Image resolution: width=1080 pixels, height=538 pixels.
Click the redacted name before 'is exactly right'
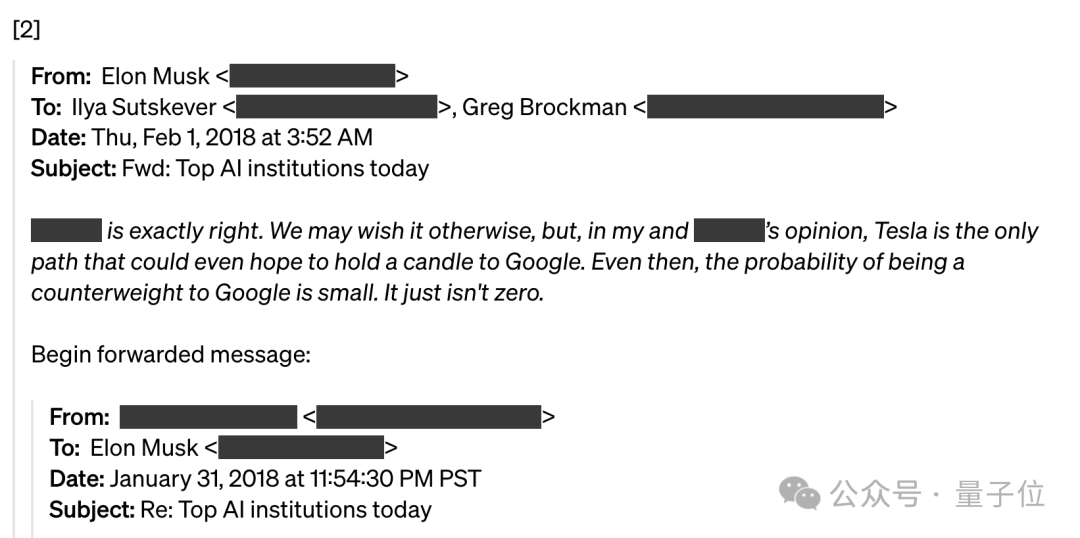[x=66, y=232]
